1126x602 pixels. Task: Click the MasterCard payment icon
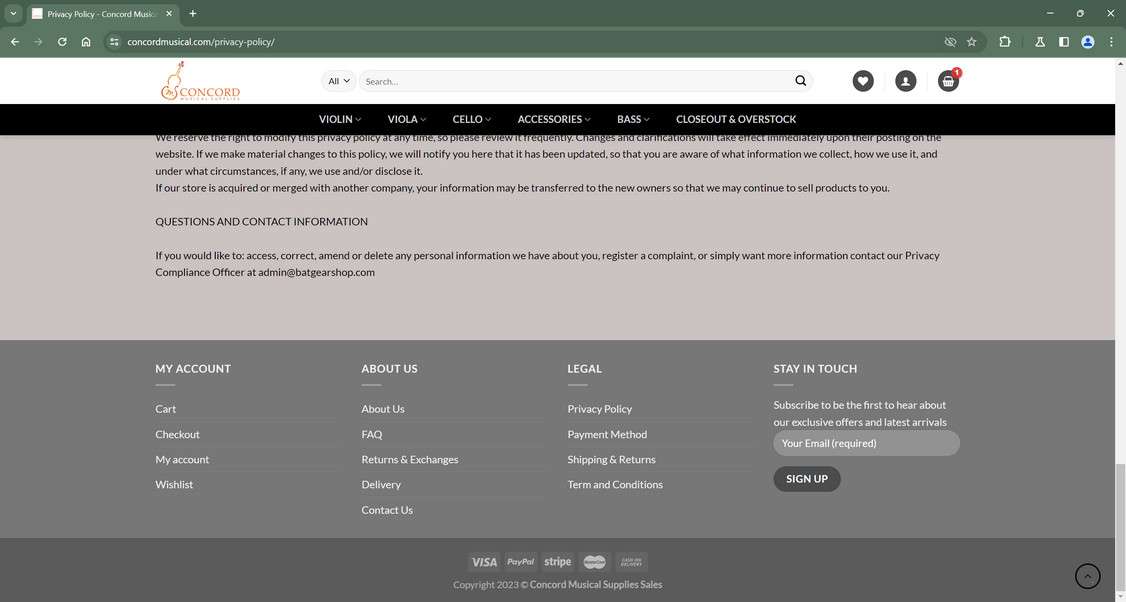pyautogui.click(x=595, y=562)
